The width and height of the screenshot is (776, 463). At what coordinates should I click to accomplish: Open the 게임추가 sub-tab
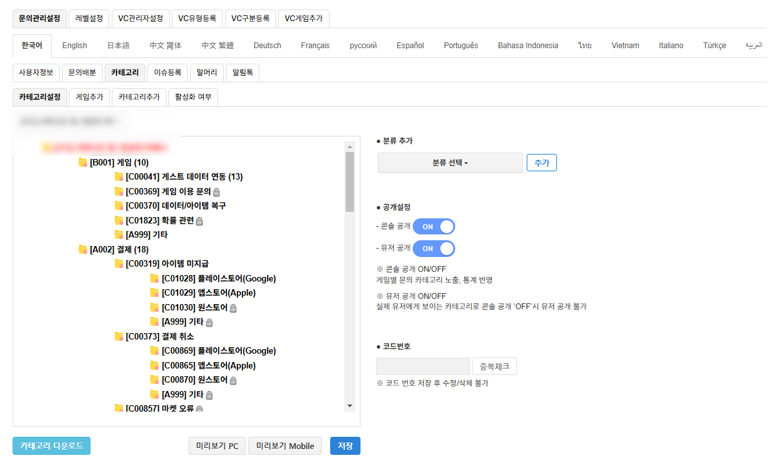point(89,97)
